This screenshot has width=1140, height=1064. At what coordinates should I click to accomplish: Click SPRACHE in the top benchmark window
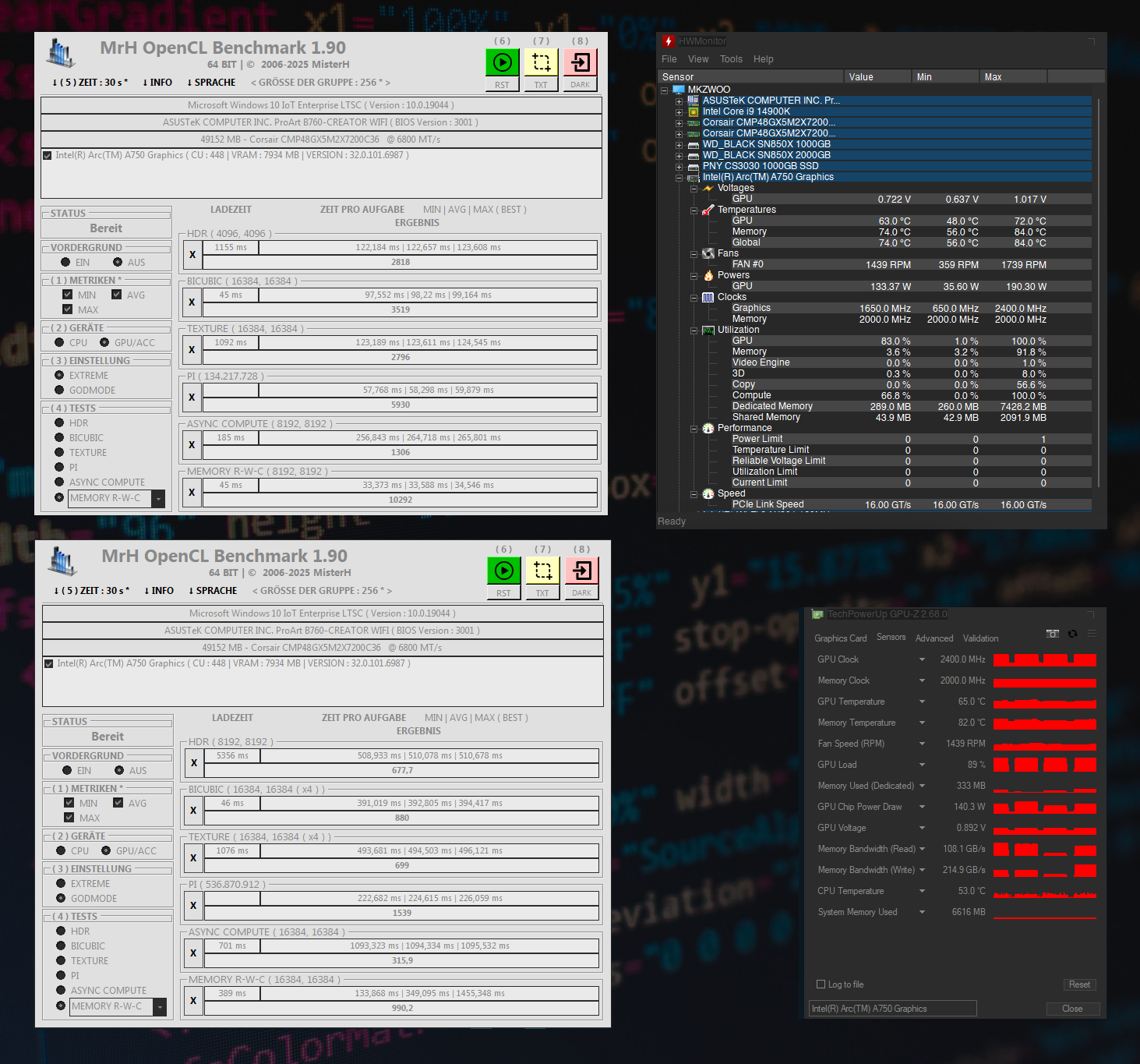point(211,83)
